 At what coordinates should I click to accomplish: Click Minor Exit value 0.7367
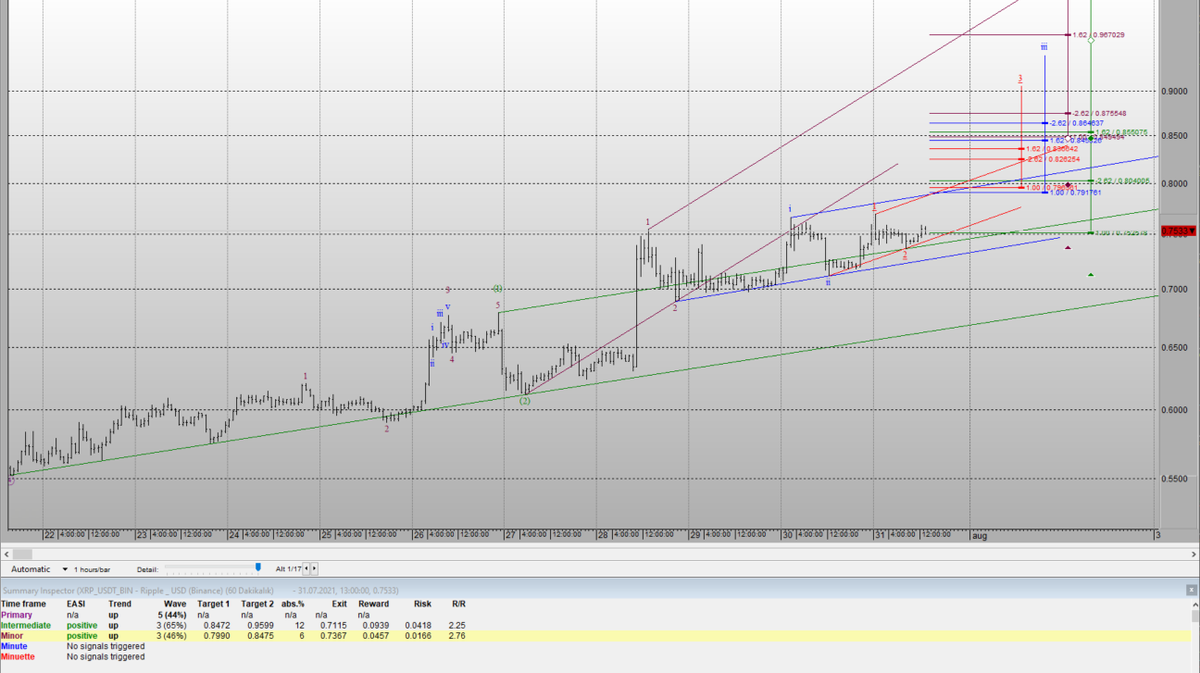point(336,636)
